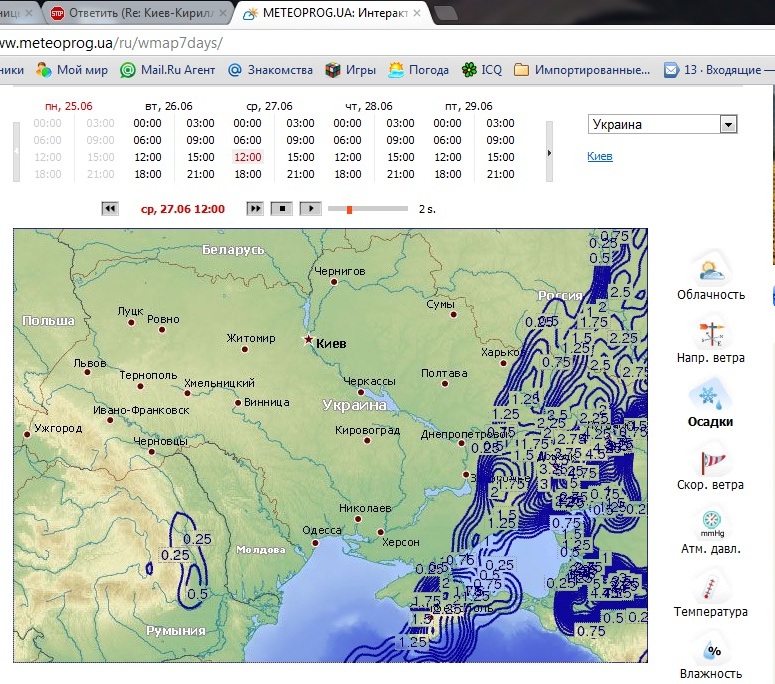Open the Погода bookmark in bookmarks bar
Screen dimensions: 775x684
418,70
